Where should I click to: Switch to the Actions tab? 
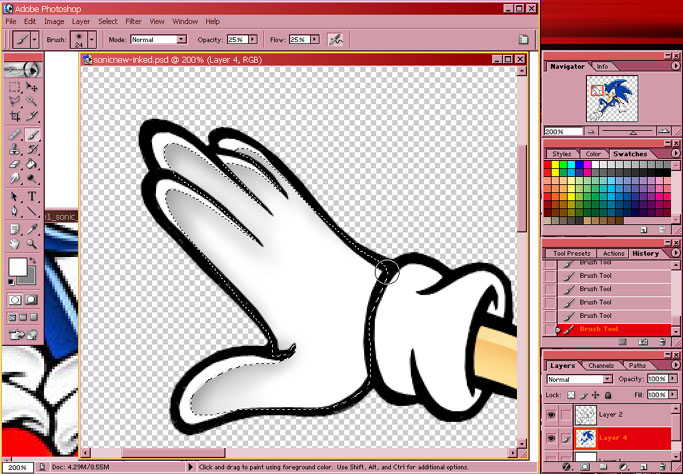(613, 254)
